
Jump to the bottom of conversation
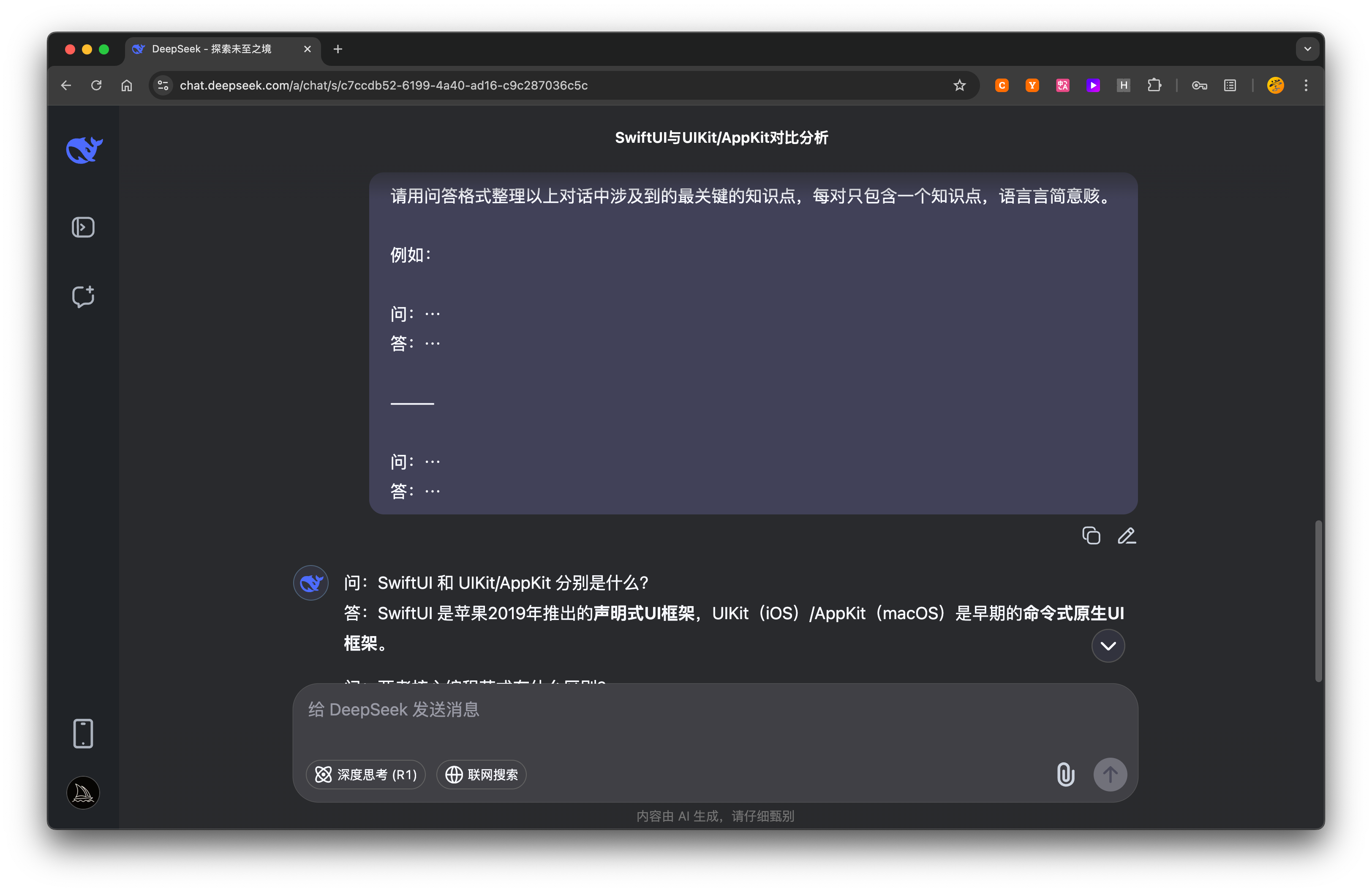pyautogui.click(x=1108, y=646)
